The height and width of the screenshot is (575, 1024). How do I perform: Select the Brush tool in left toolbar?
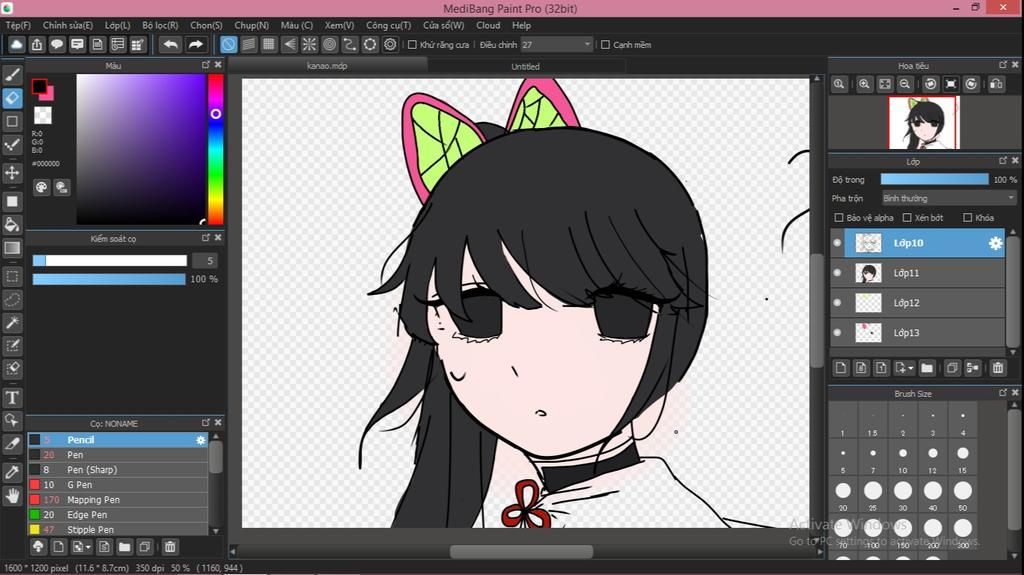[x=12, y=74]
